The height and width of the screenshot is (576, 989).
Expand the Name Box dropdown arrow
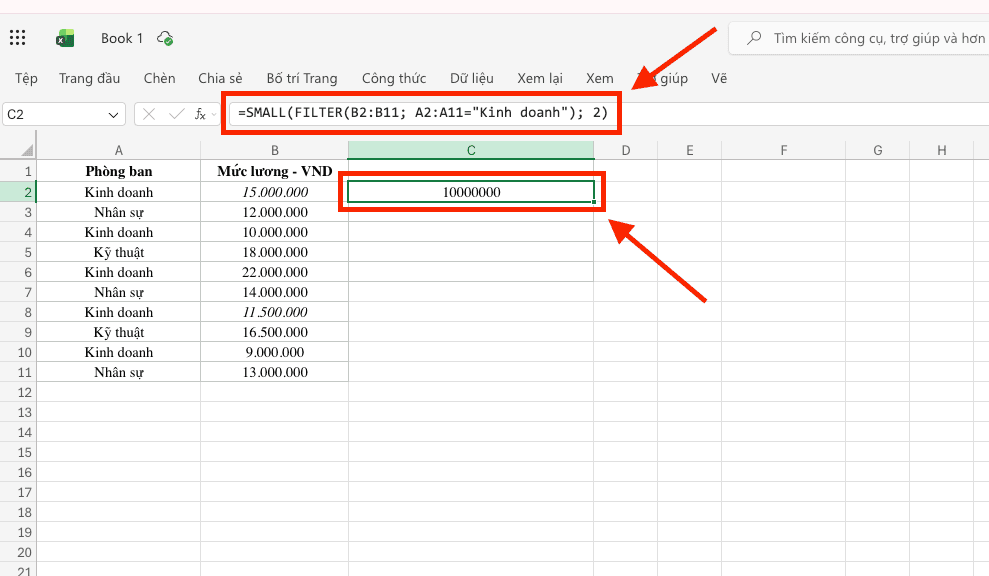(x=114, y=115)
